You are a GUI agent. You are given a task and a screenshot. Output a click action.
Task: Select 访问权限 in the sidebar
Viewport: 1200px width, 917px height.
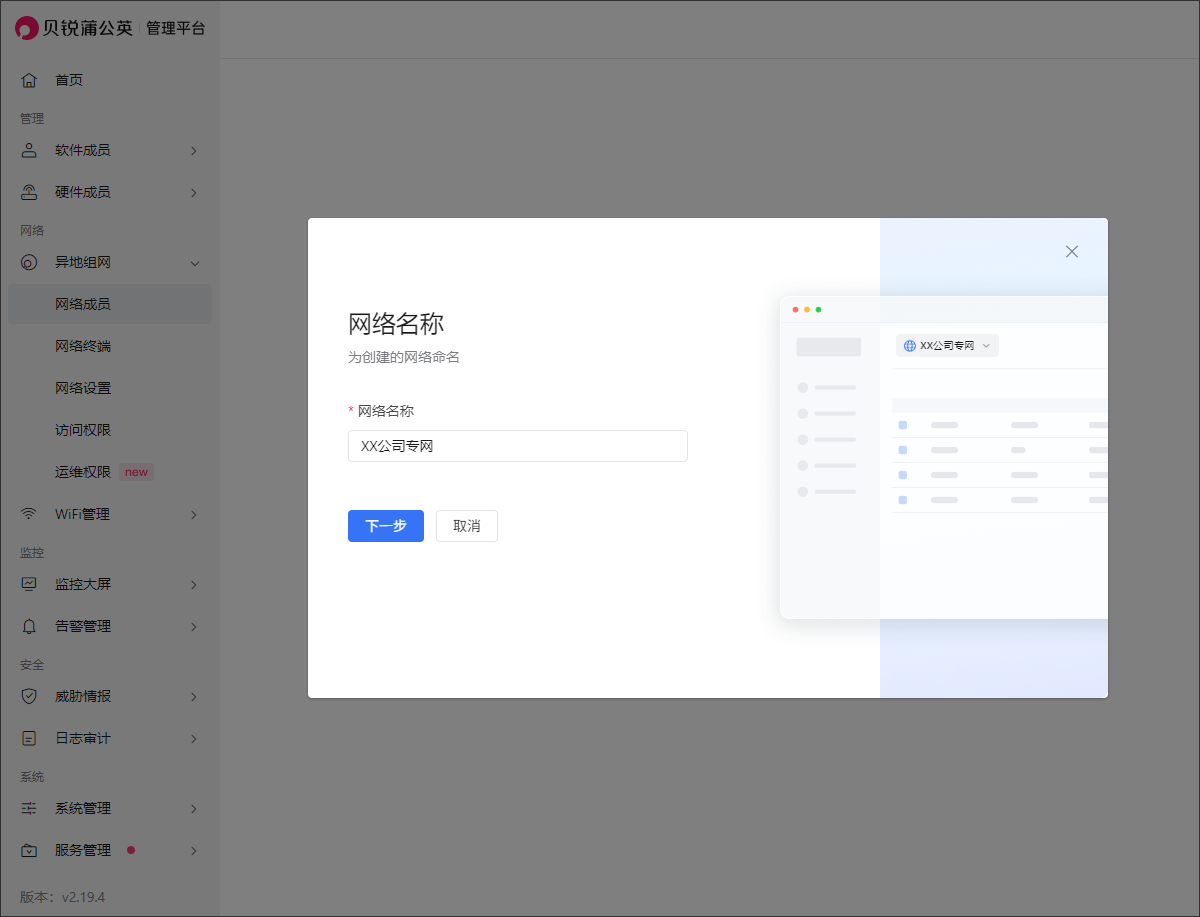(83, 430)
